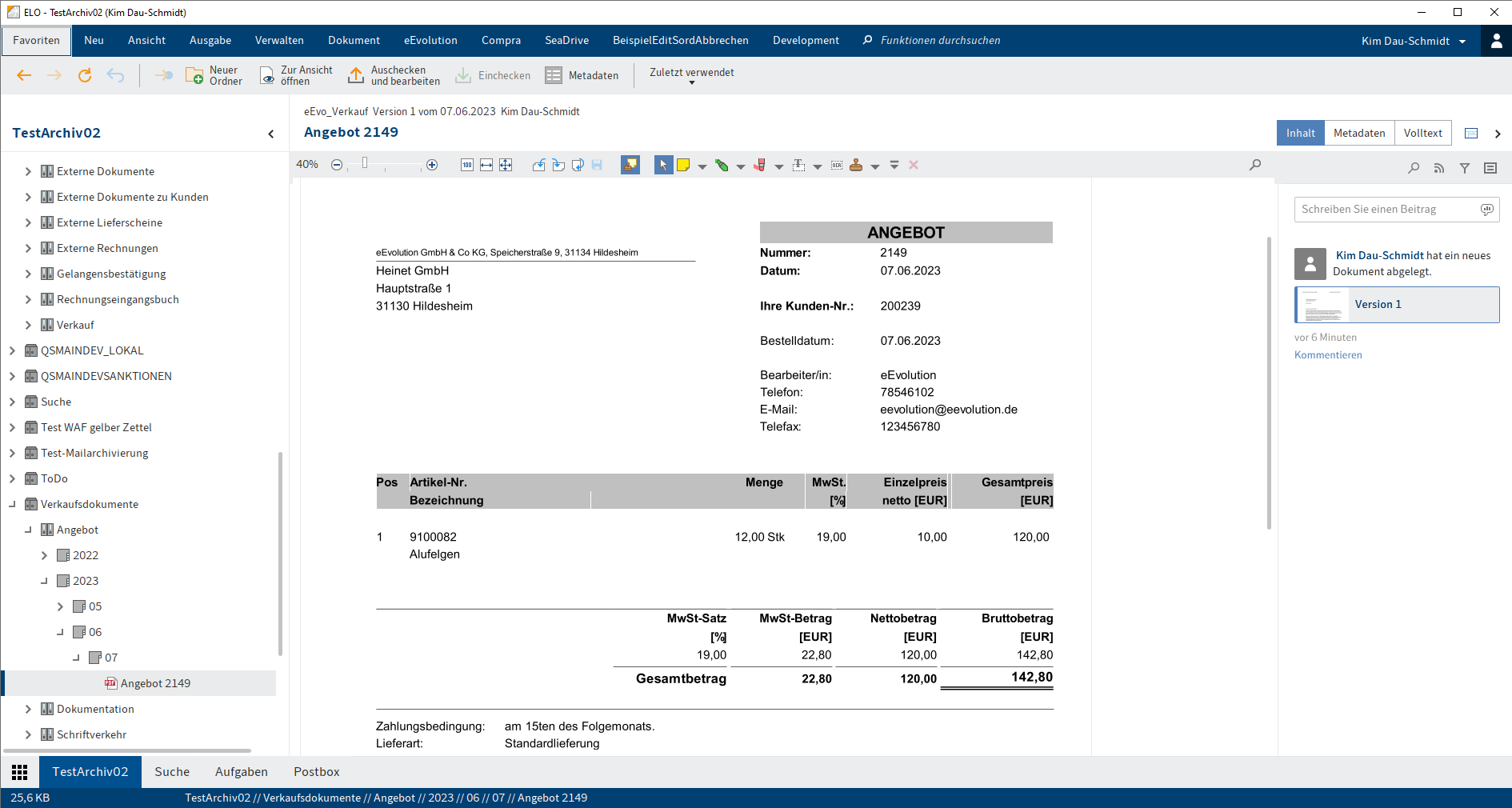Subscribe to the feed via RSS icon

point(1439,168)
